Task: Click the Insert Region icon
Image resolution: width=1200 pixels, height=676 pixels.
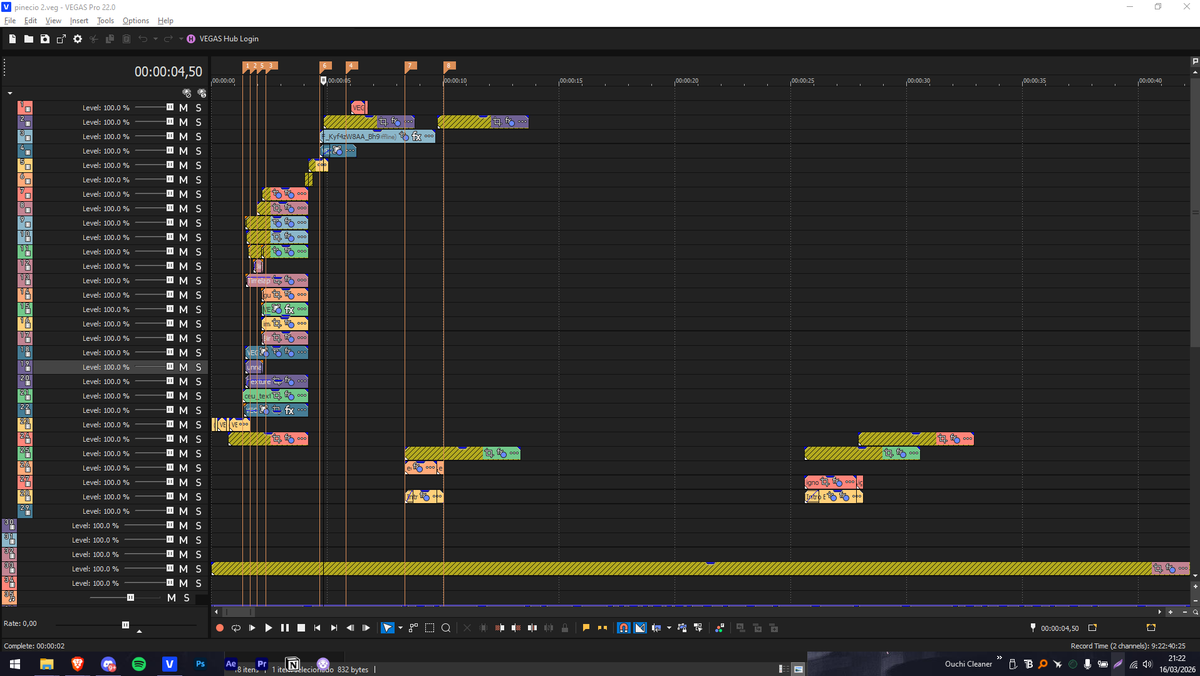Action: pos(602,628)
